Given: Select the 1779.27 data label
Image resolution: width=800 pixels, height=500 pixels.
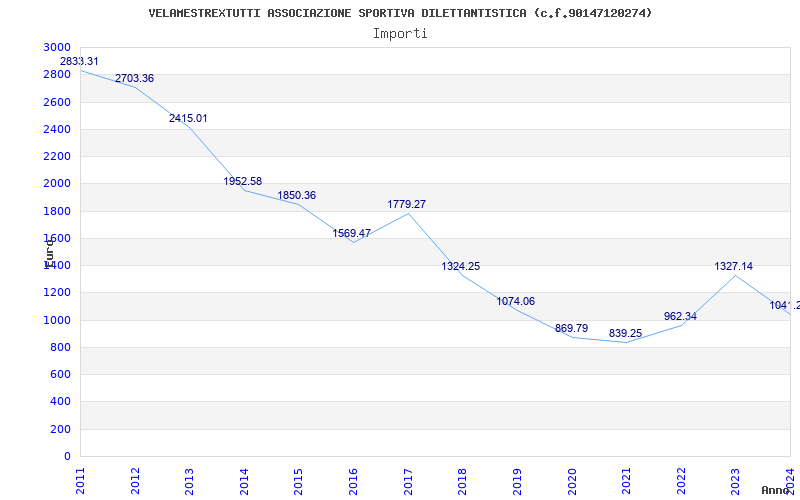Looking at the screenshot, I should click(x=407, y=204).
